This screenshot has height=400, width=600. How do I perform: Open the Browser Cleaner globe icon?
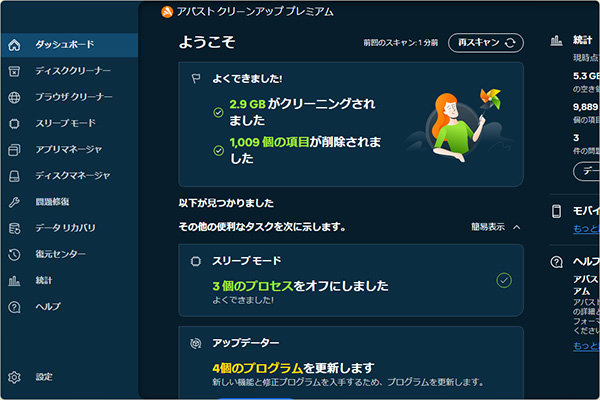[x=14, y=97]
